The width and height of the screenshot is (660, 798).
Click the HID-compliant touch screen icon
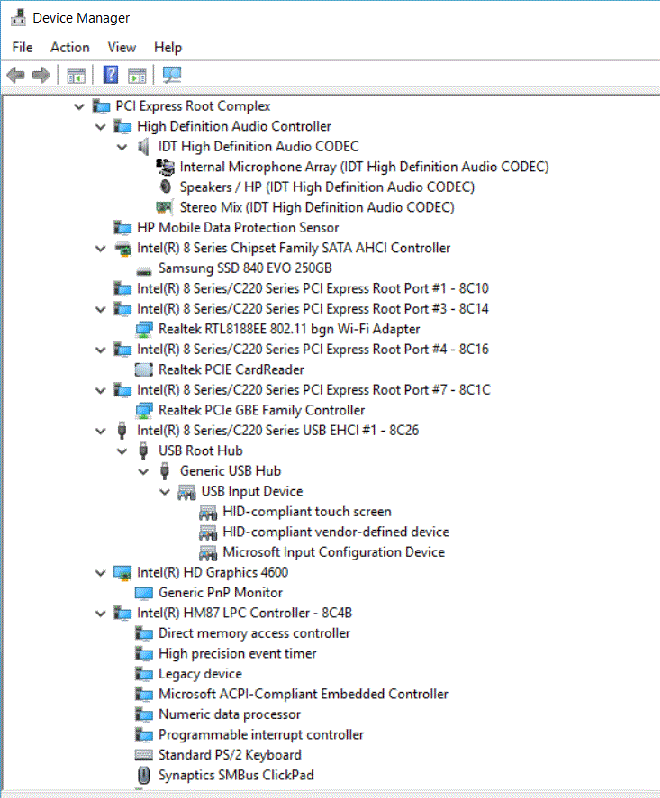click(208, 512)
